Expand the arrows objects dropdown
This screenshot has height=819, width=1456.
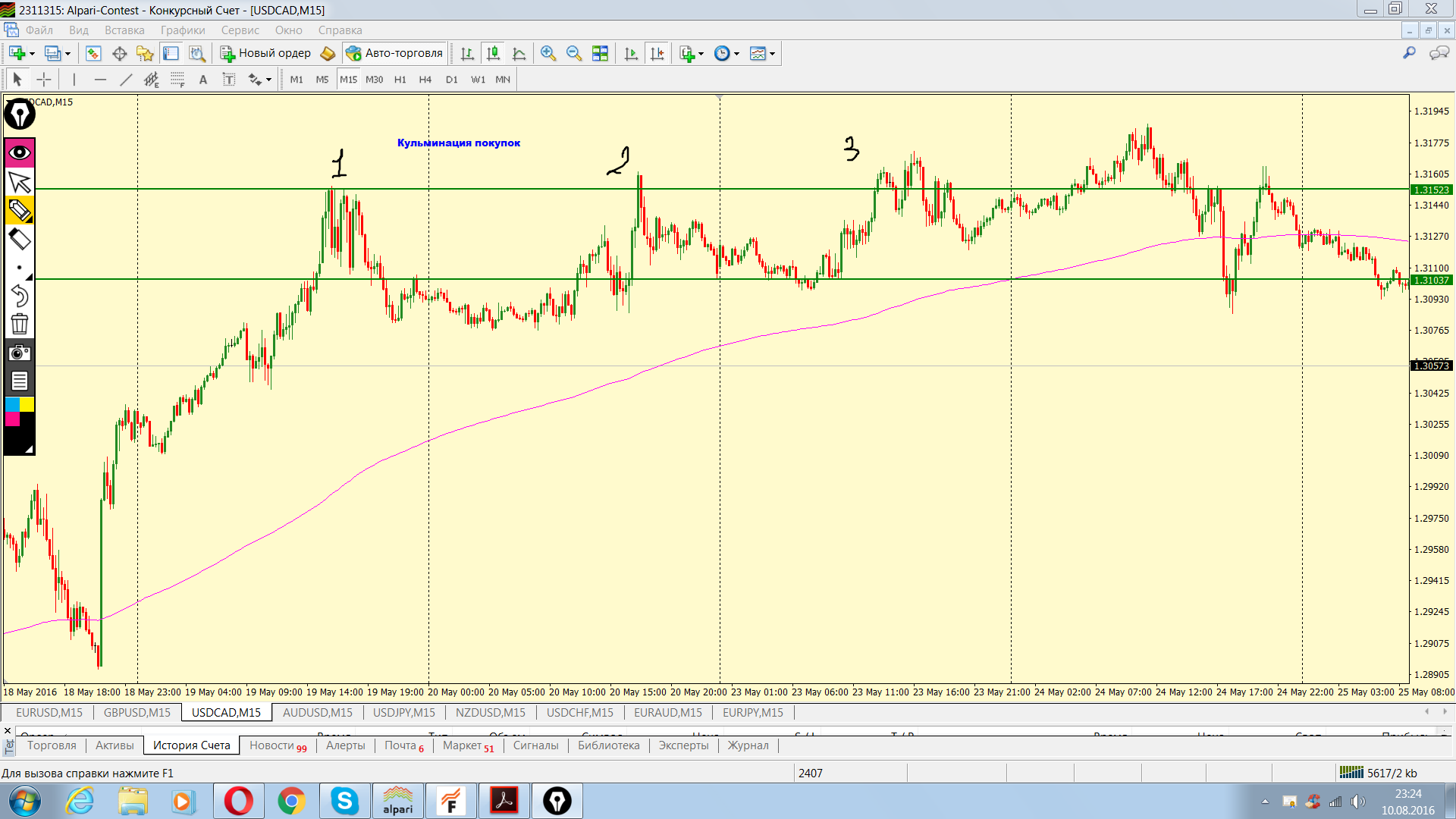tap(268, 80)
